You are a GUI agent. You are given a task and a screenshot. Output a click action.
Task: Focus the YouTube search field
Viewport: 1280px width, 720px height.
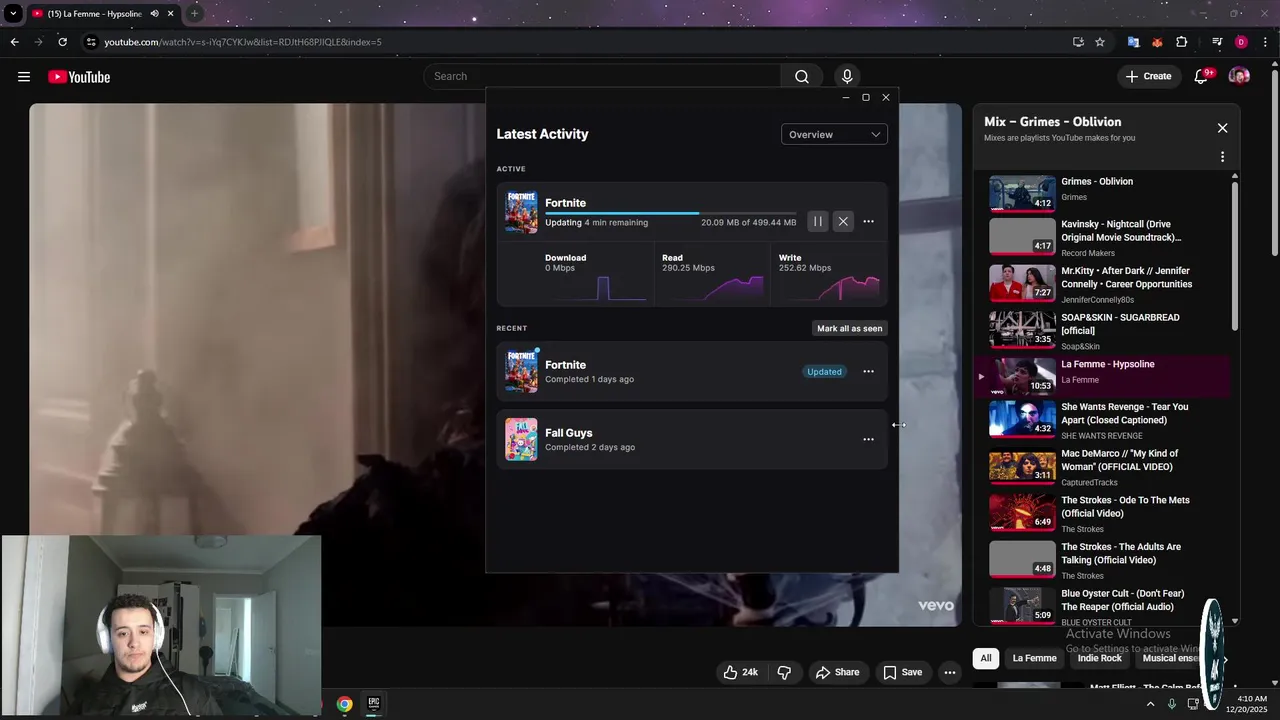(602, 76)
